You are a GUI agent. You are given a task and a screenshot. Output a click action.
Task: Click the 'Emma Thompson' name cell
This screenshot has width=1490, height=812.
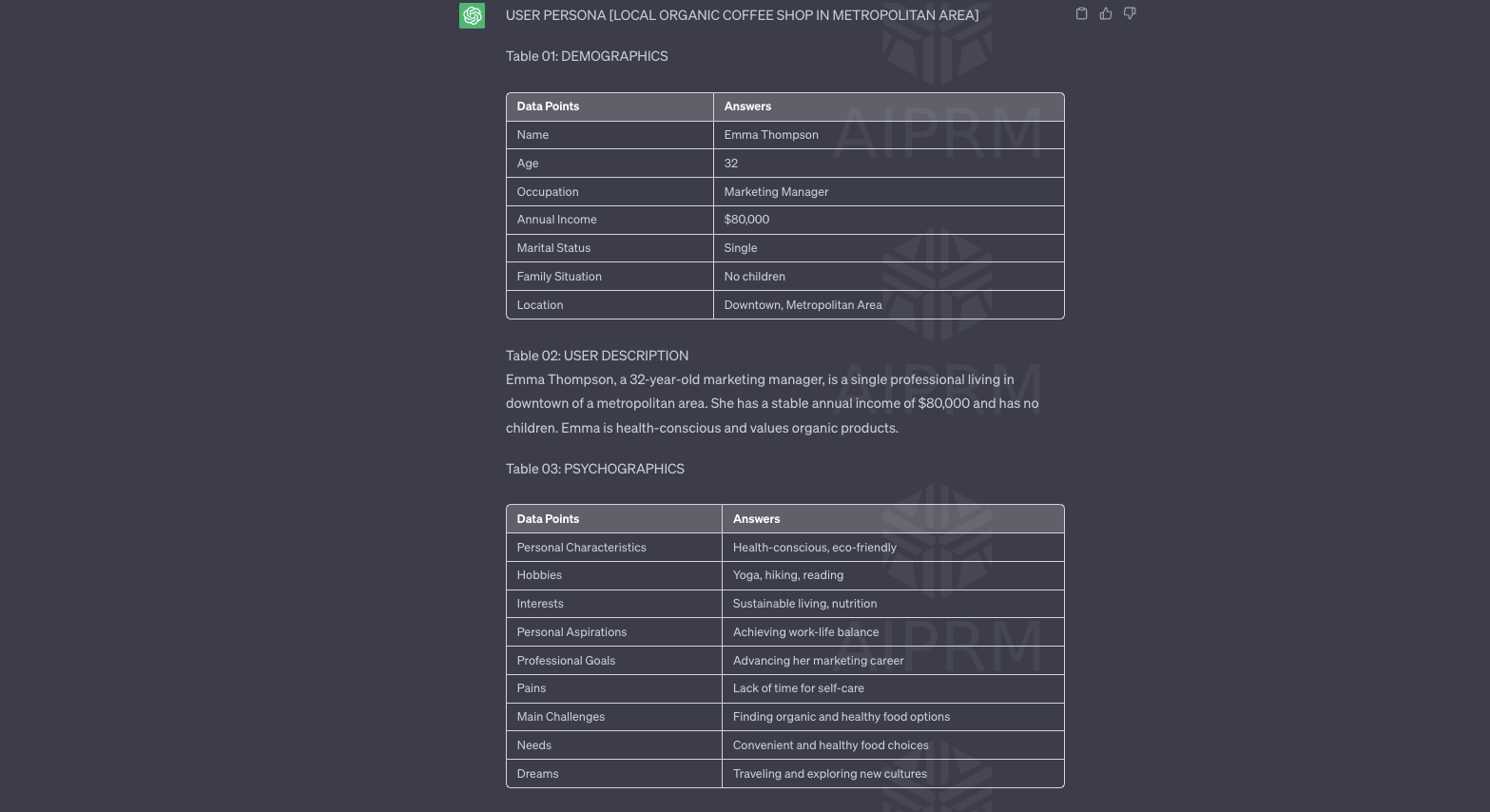(x=888, y=135)
